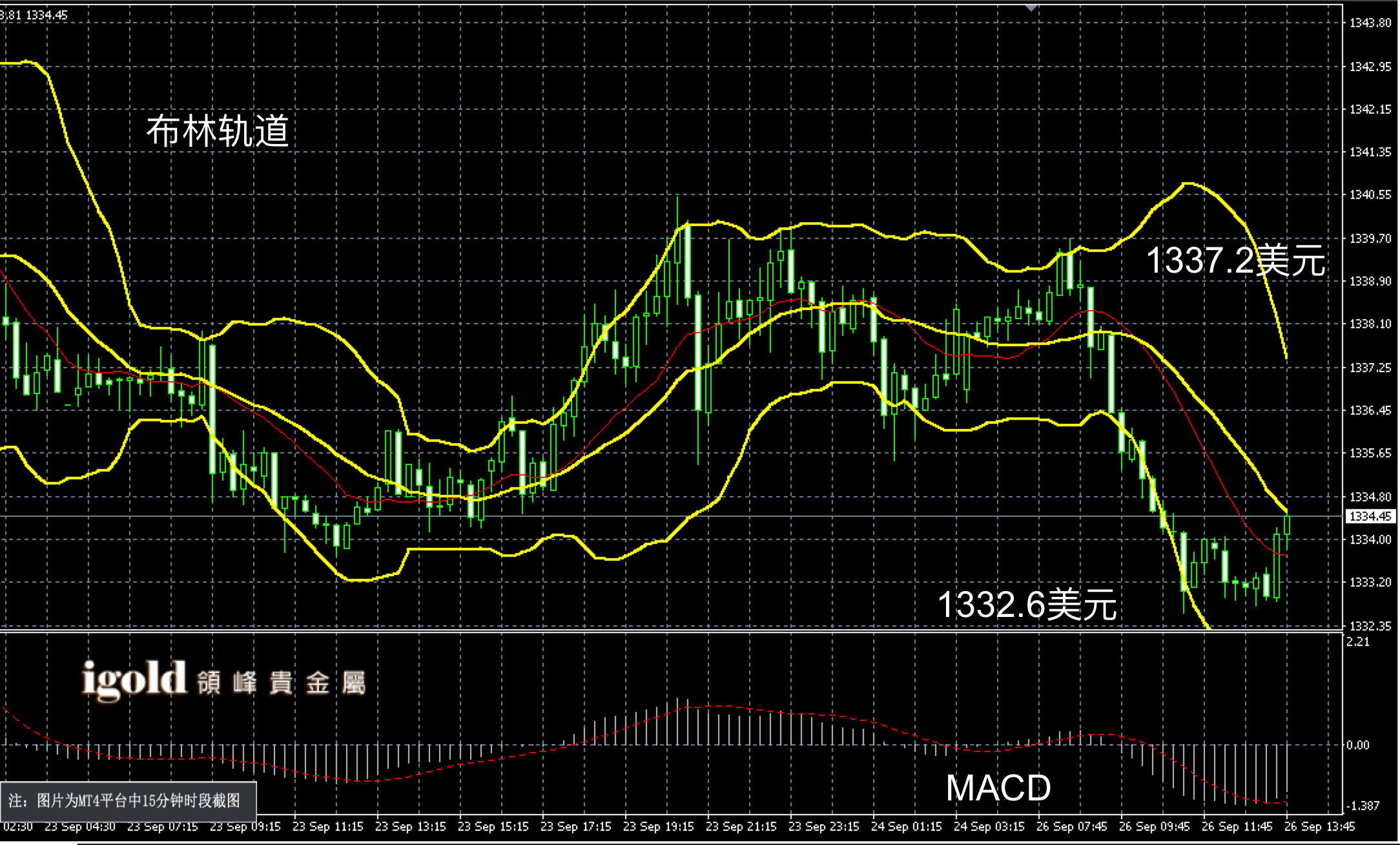Click the 1340.55 price scale value

tap(1370, 195)
